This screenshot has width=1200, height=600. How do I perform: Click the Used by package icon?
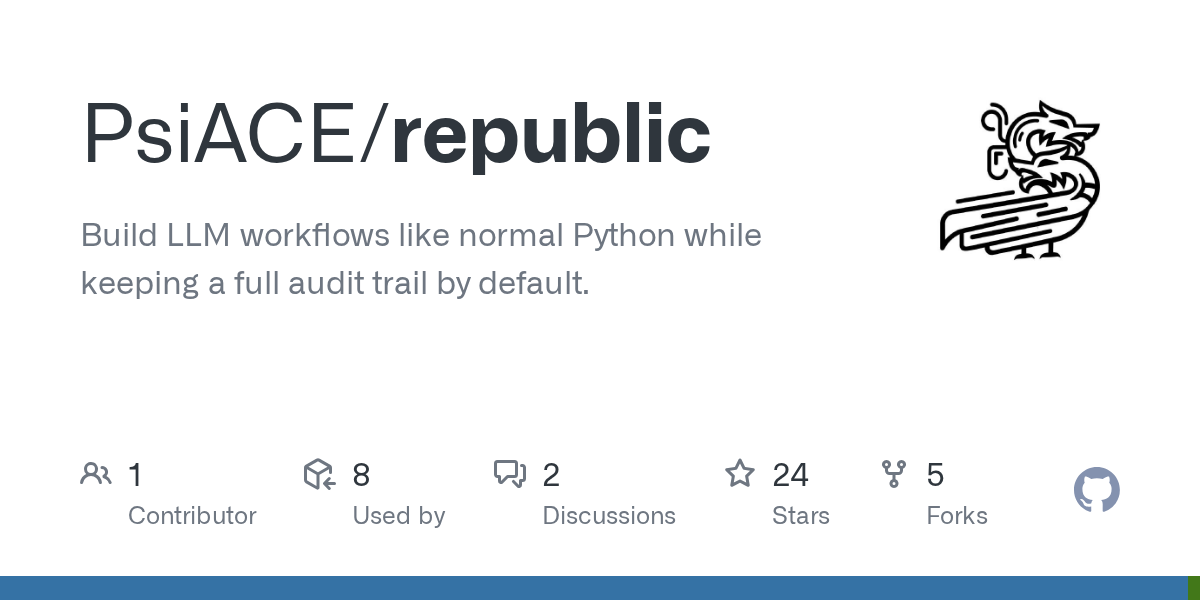pyautogui.click(x=318, y=474)
